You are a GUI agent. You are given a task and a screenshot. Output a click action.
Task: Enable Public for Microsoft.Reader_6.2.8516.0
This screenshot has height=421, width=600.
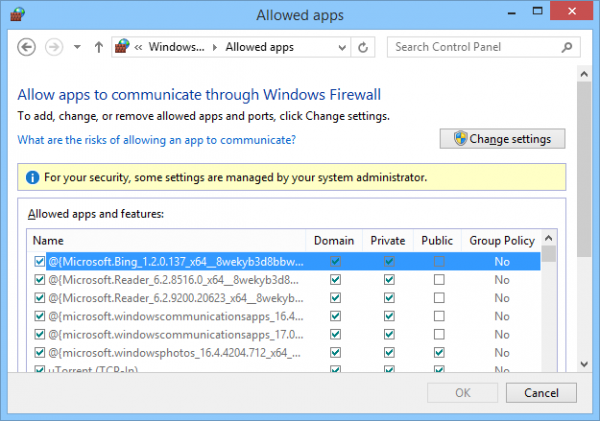(439, 280)
